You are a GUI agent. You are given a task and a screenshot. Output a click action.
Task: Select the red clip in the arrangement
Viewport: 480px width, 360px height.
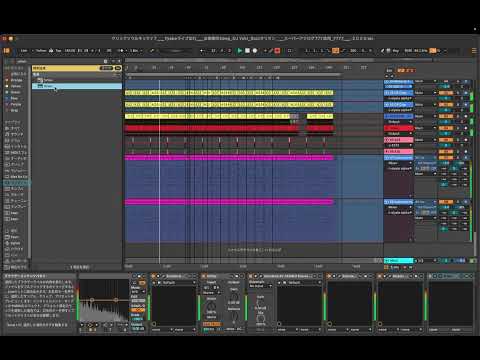click(x=212, y=128)
